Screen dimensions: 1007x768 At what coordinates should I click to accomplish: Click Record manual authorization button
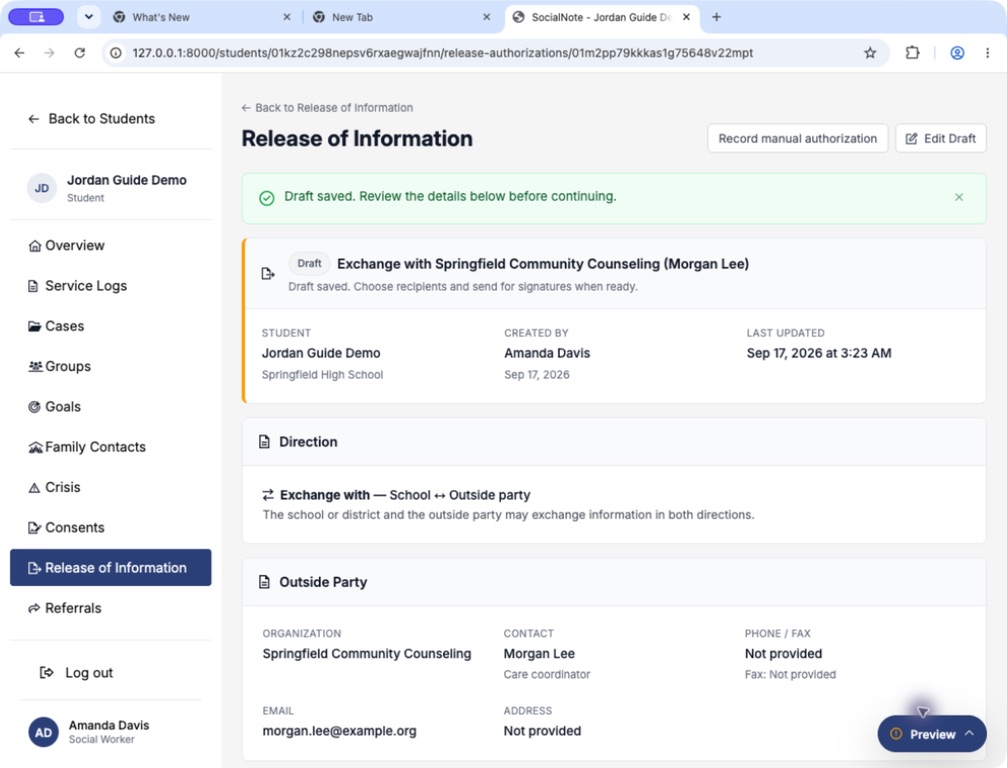[797, 138]
